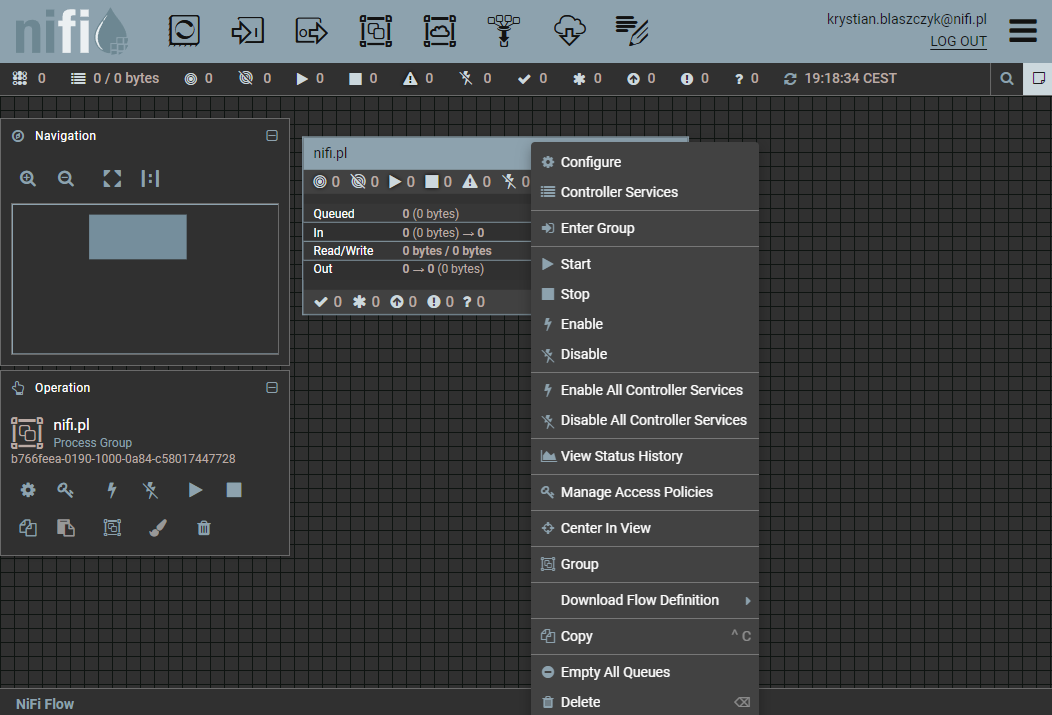Click the Read/Write row on nifi.pl group
This screenshot has height=715, width=1052.
[x=417, y=251]
